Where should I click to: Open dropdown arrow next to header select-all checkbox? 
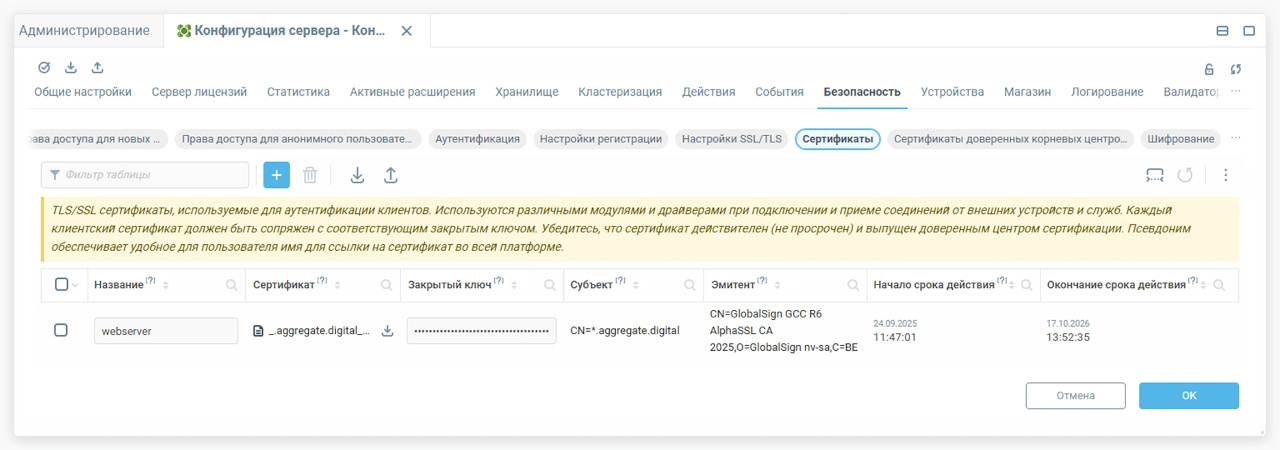[75, 286]
